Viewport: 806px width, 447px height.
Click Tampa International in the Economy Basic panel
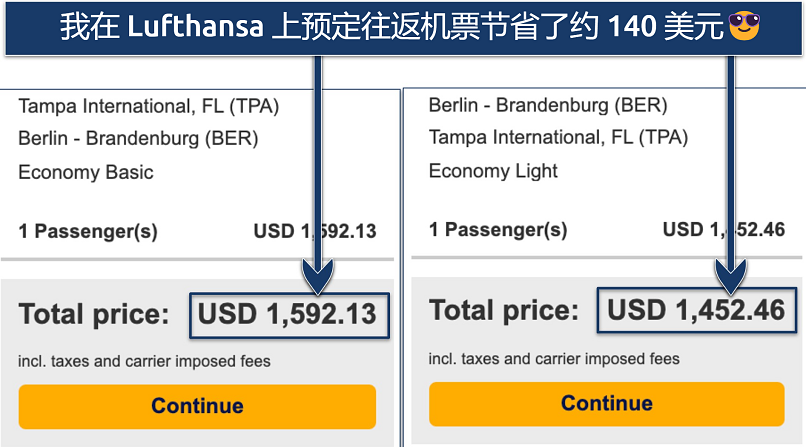pos(148,105)
